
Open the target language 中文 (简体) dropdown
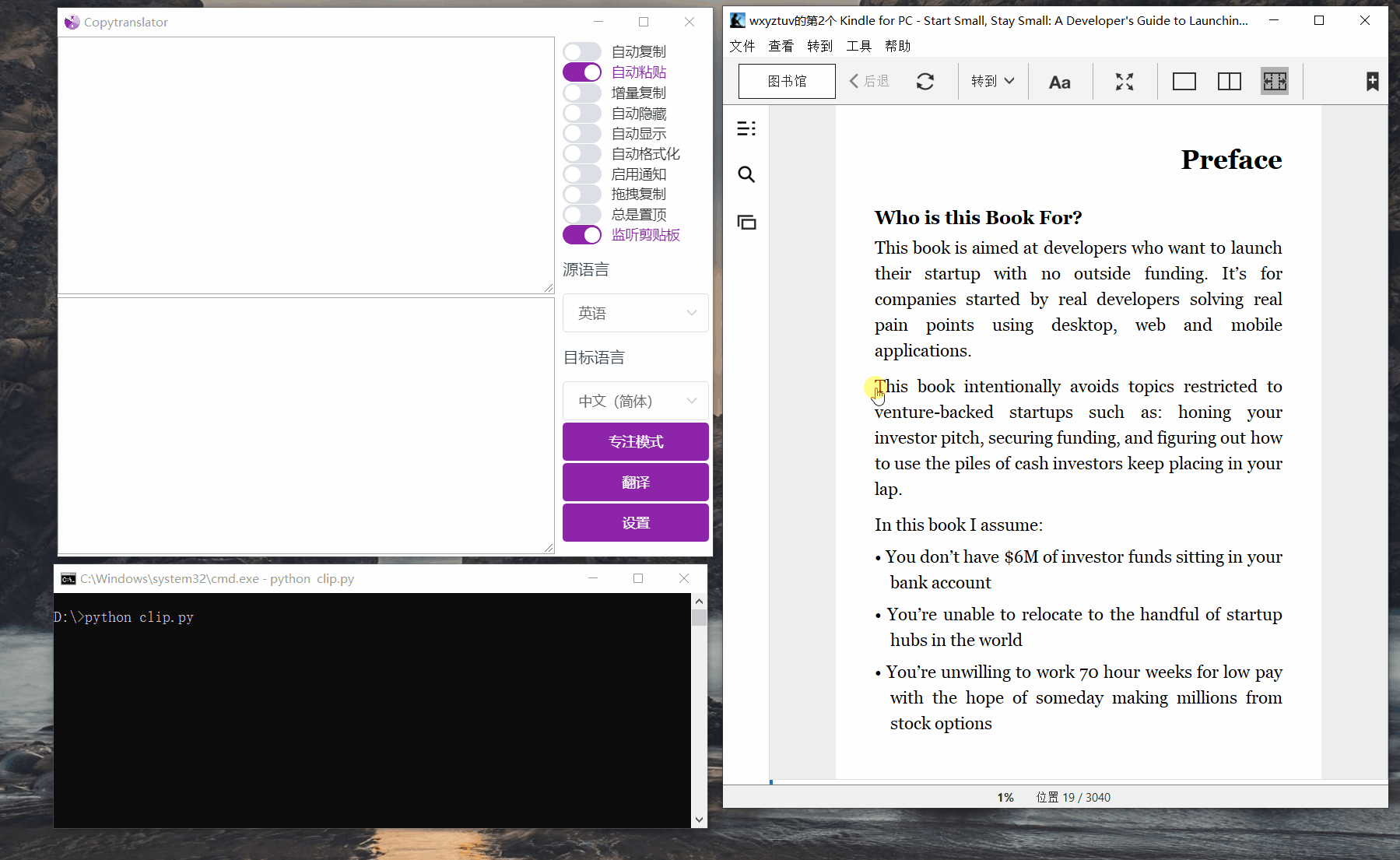click(x=635, y=401)
